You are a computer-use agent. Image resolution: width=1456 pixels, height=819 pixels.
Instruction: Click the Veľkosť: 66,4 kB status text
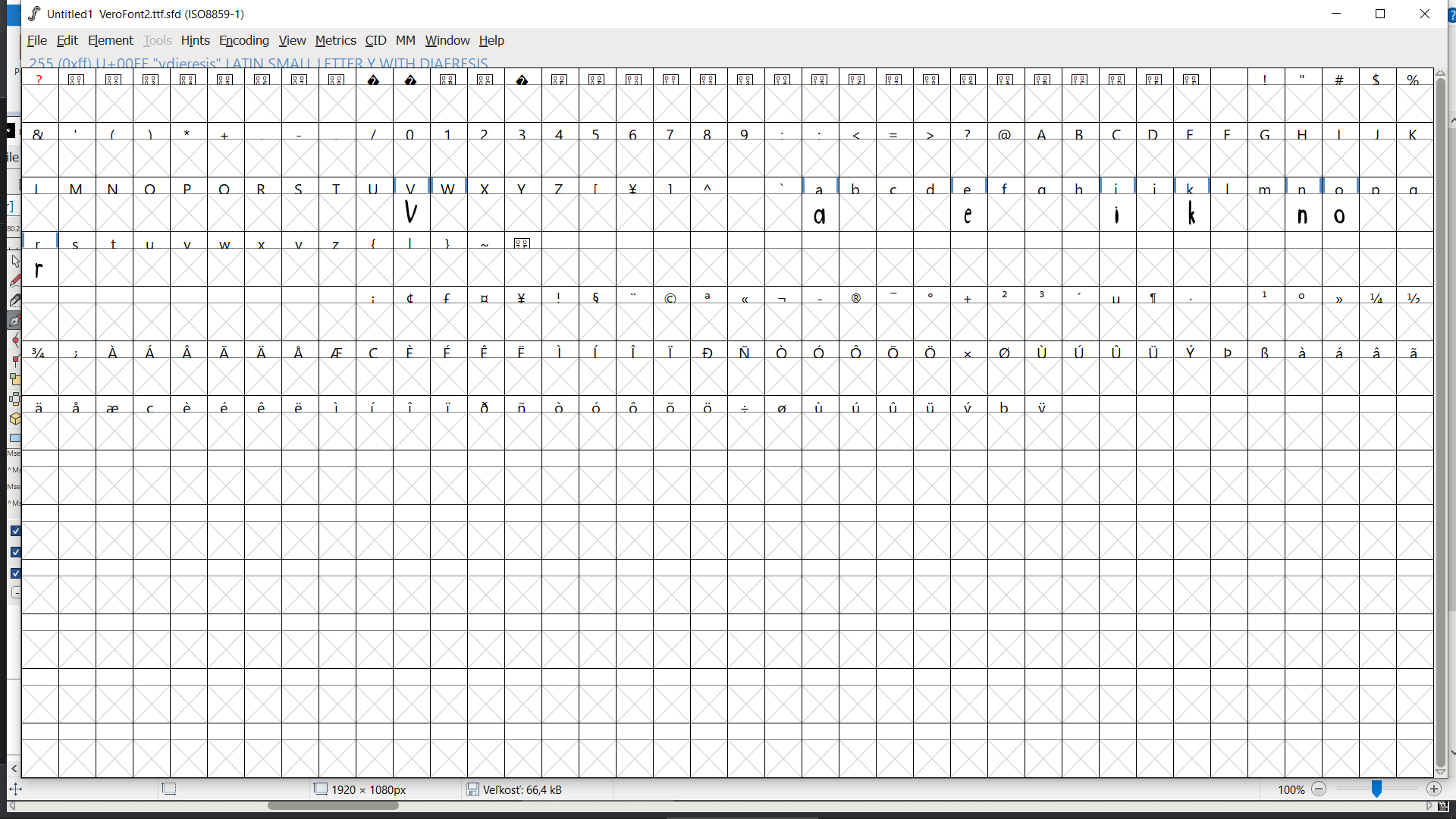(522, 789)
